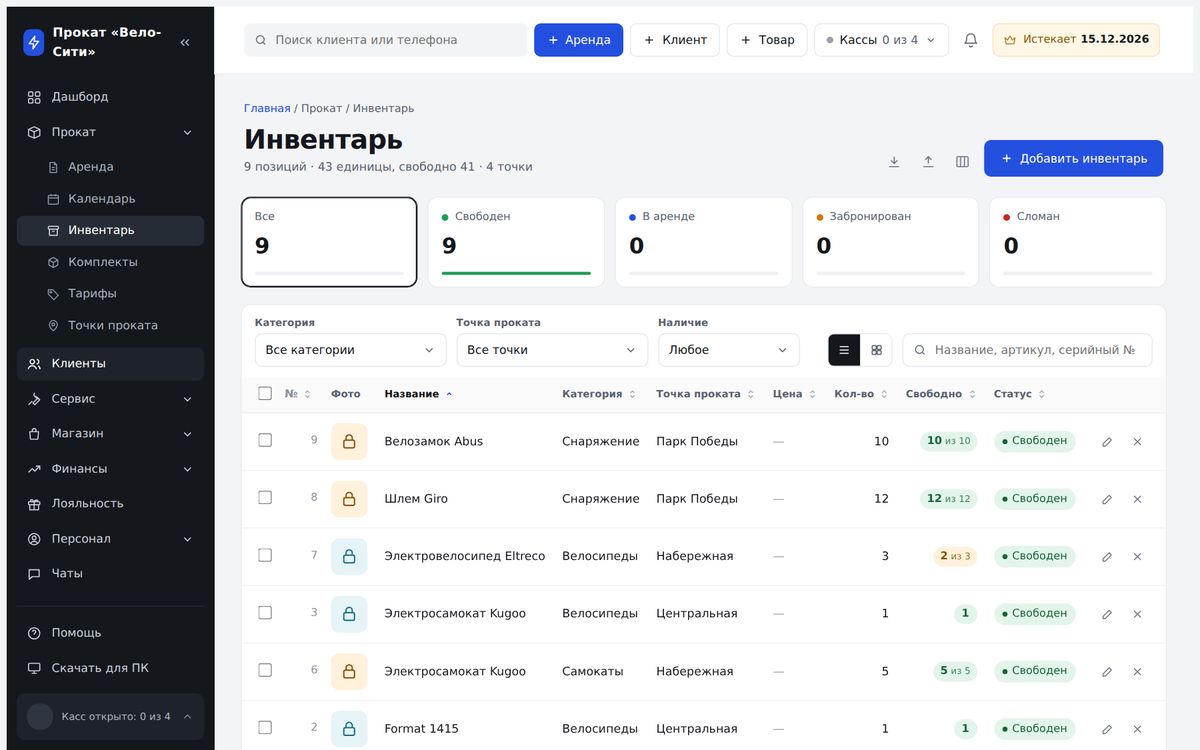The image size is (1200, 750).
Task: Select the В аренде filter card
Action: (703, 242)
